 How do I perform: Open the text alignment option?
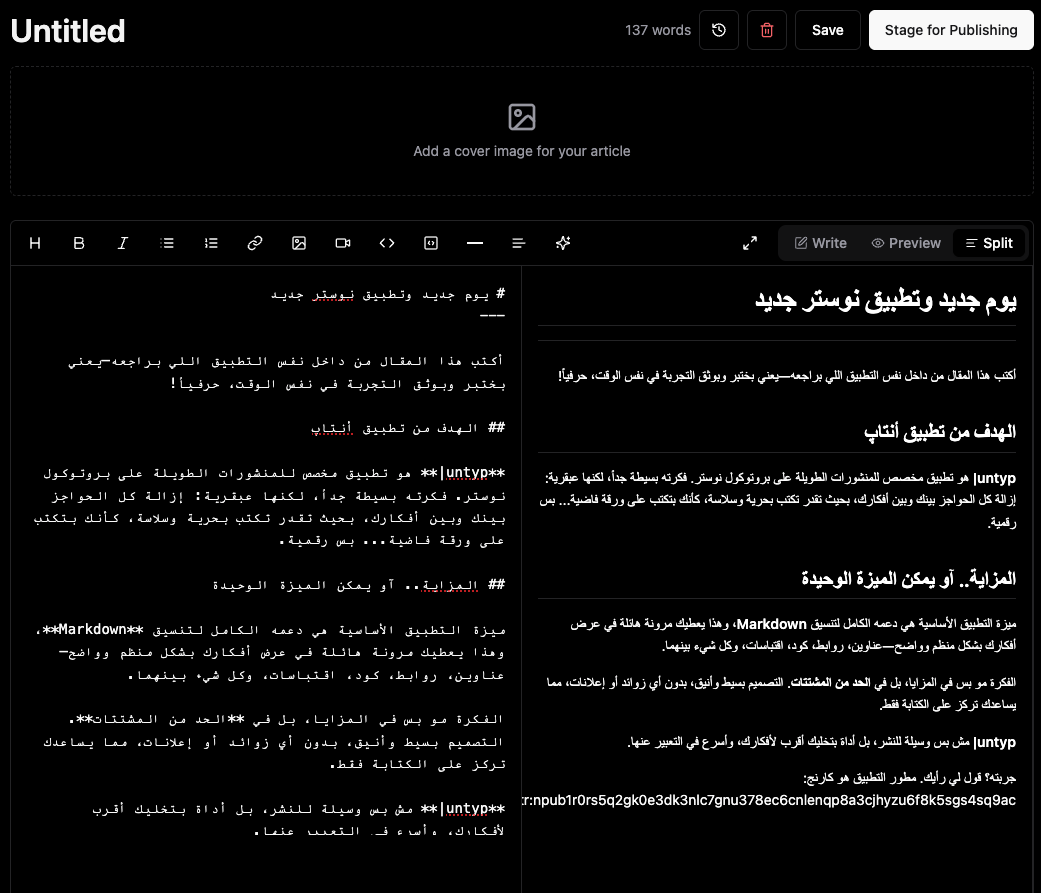pyautogui.click(x=519, y=243)
